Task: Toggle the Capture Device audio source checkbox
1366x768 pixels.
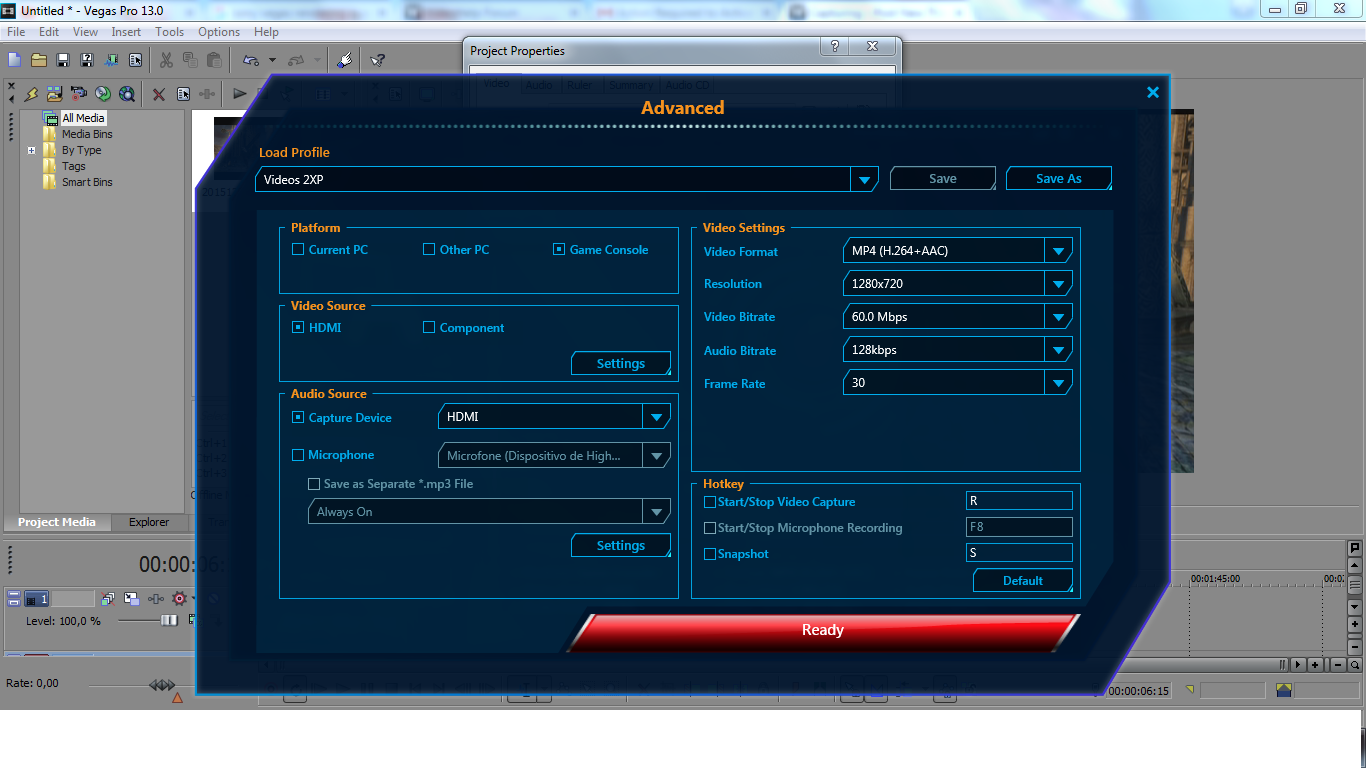Action: pos(298,417)
